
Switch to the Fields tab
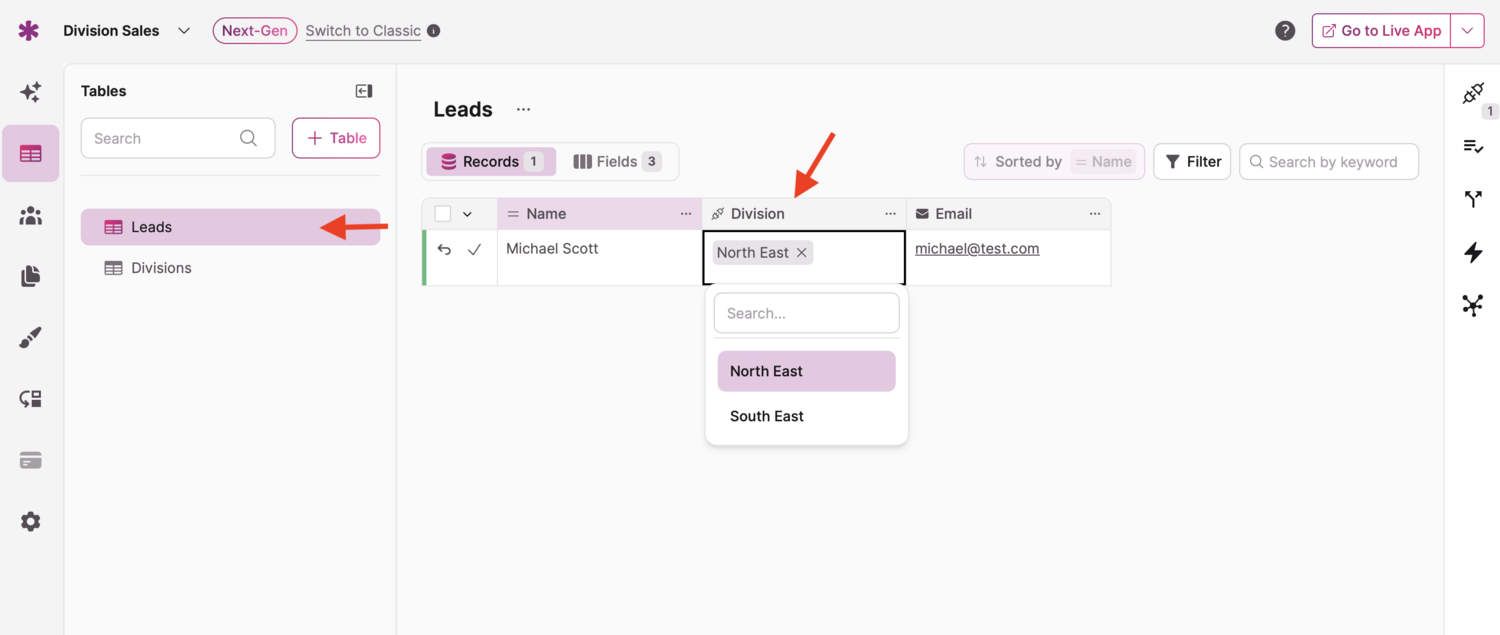(616, 162)
